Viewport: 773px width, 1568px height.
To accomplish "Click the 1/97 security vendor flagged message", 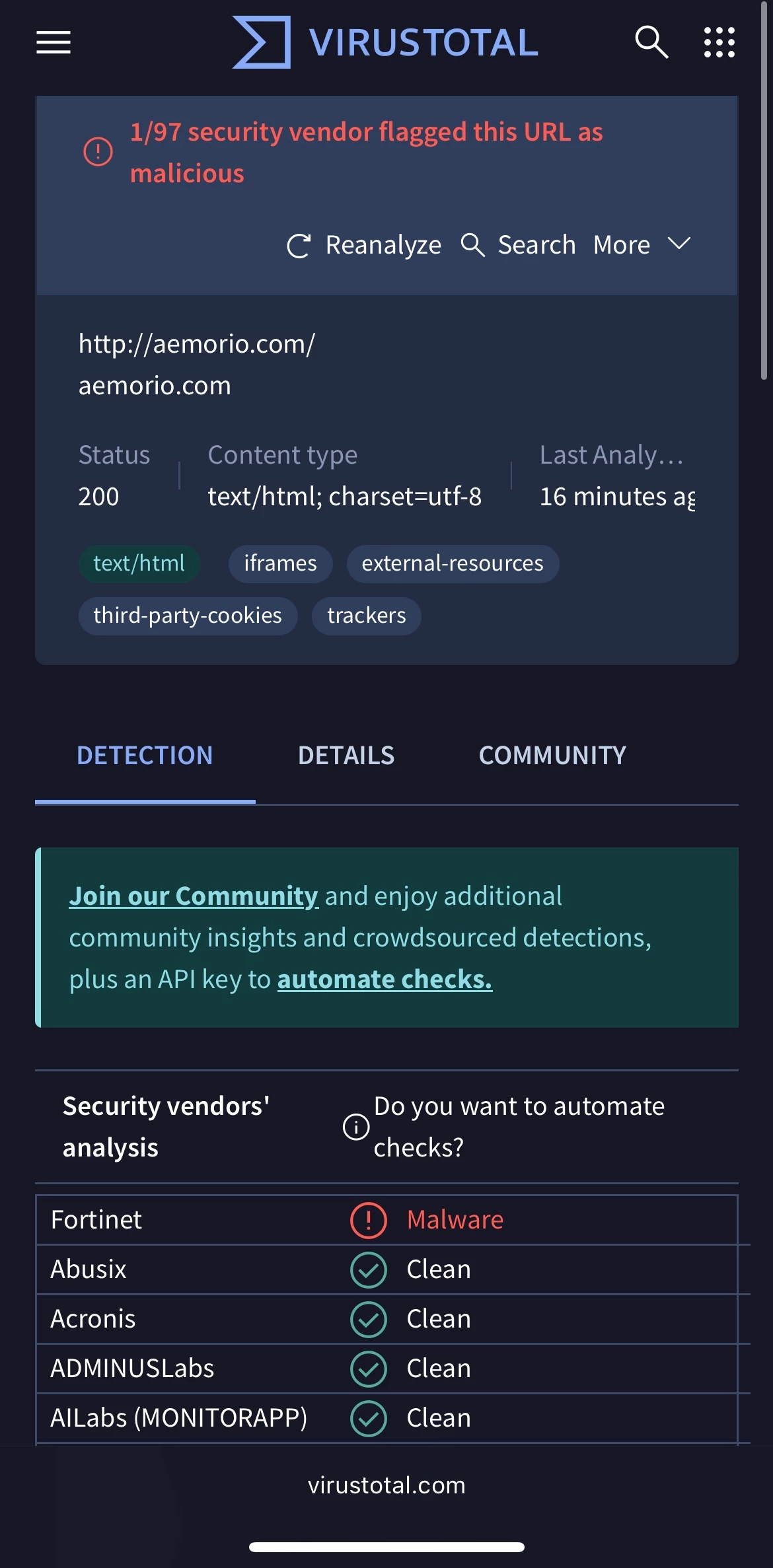I will point(367,153).
